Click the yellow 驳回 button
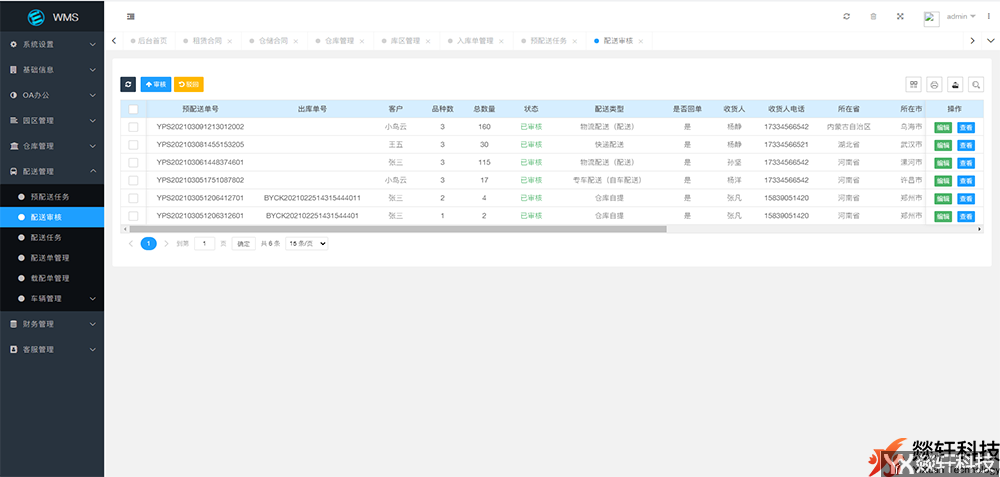The image size is (1000, 477). pos(188,85)
